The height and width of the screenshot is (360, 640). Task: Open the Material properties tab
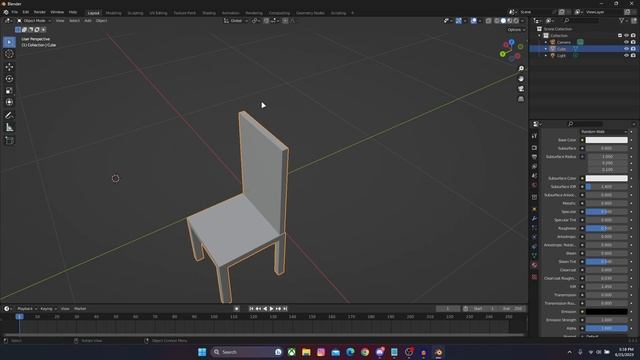(x=534, y=265)
